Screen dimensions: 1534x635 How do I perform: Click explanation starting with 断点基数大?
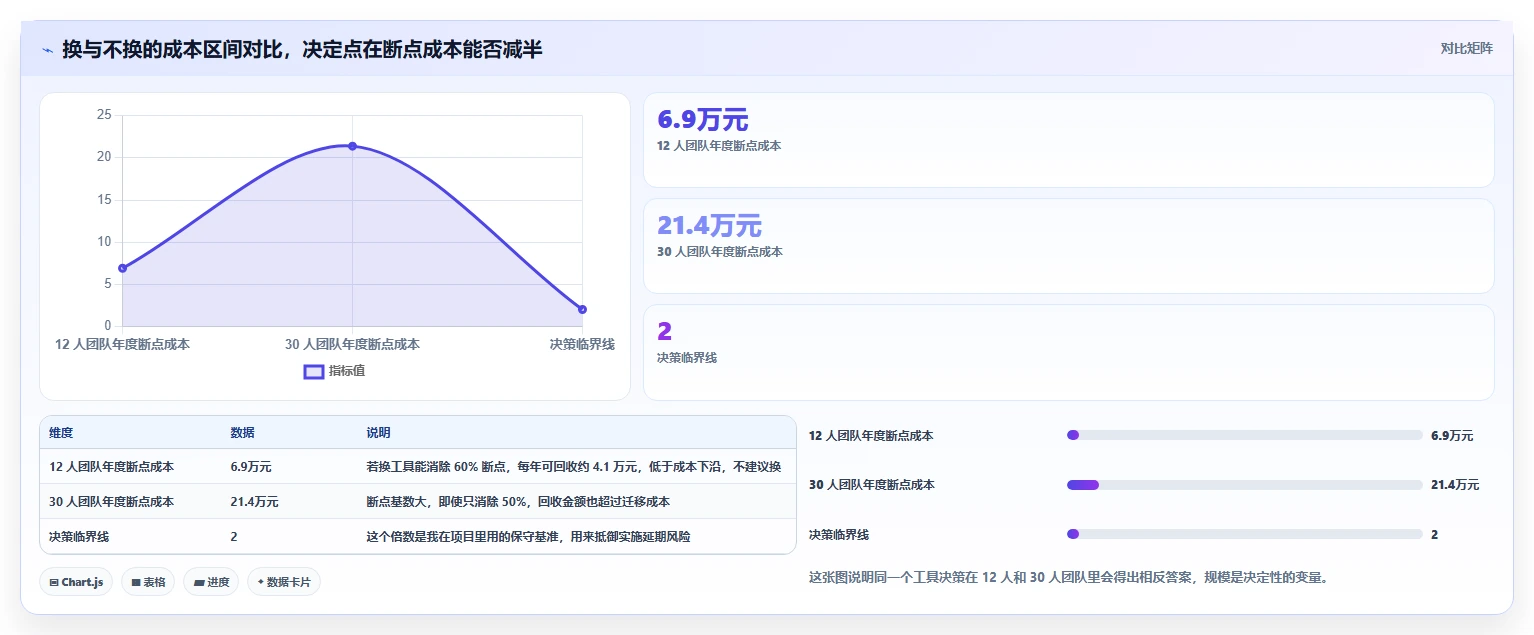pos(518,502)
